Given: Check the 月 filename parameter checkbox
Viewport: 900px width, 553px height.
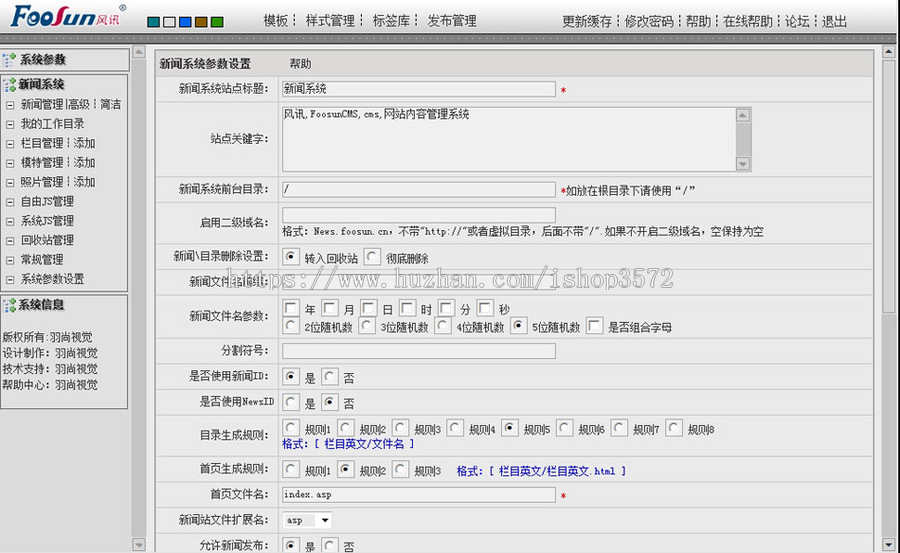Looking at the screenshot, I should click(x=330, y=308).
